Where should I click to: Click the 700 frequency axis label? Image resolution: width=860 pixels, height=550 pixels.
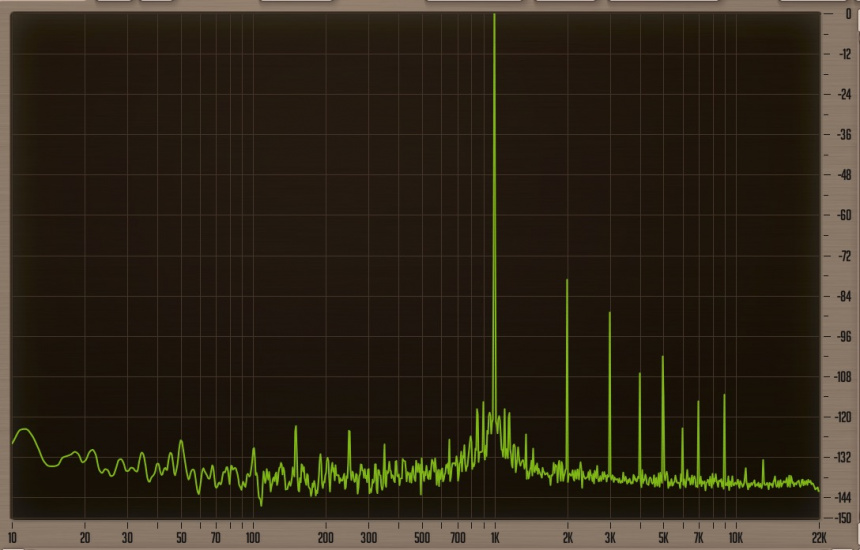[458, 537]
